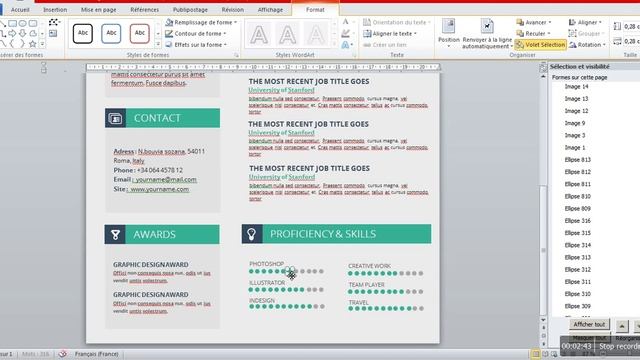This screenshot has width=640, height=360.
Task: Open Contour de forme outline options
Action: coord(196,33)
